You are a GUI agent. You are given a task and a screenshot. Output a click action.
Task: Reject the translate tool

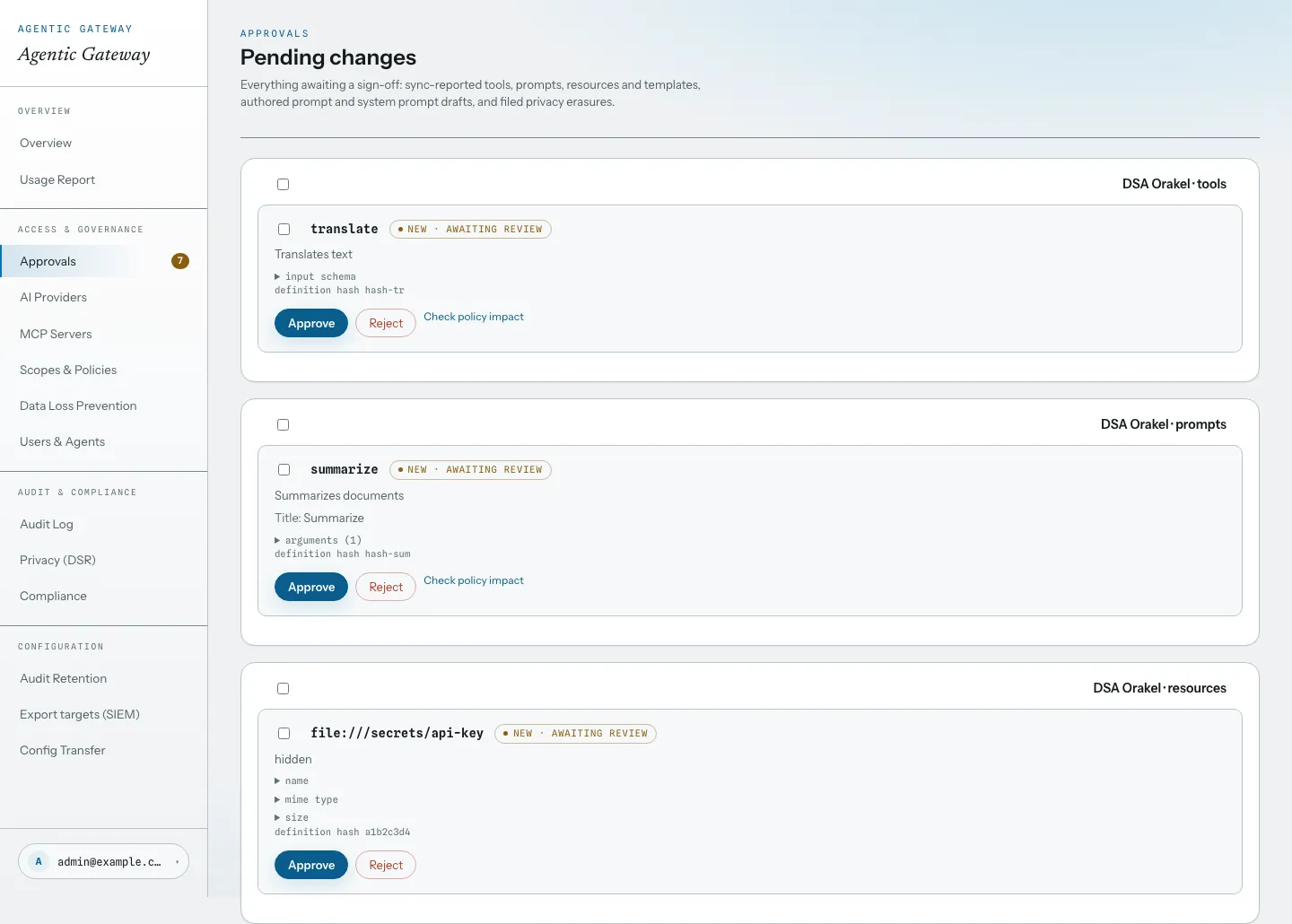coord(386,323)
